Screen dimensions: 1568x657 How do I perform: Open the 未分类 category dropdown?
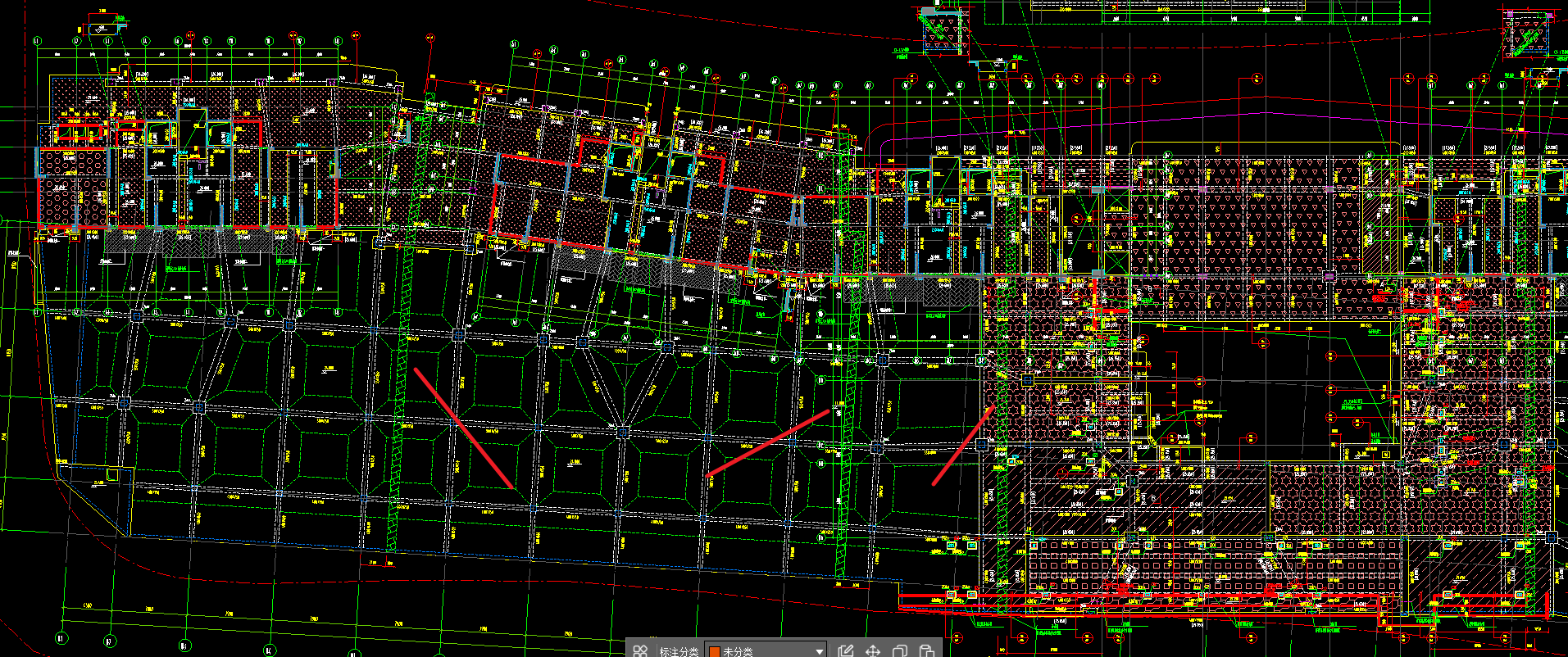click(766, 650)
